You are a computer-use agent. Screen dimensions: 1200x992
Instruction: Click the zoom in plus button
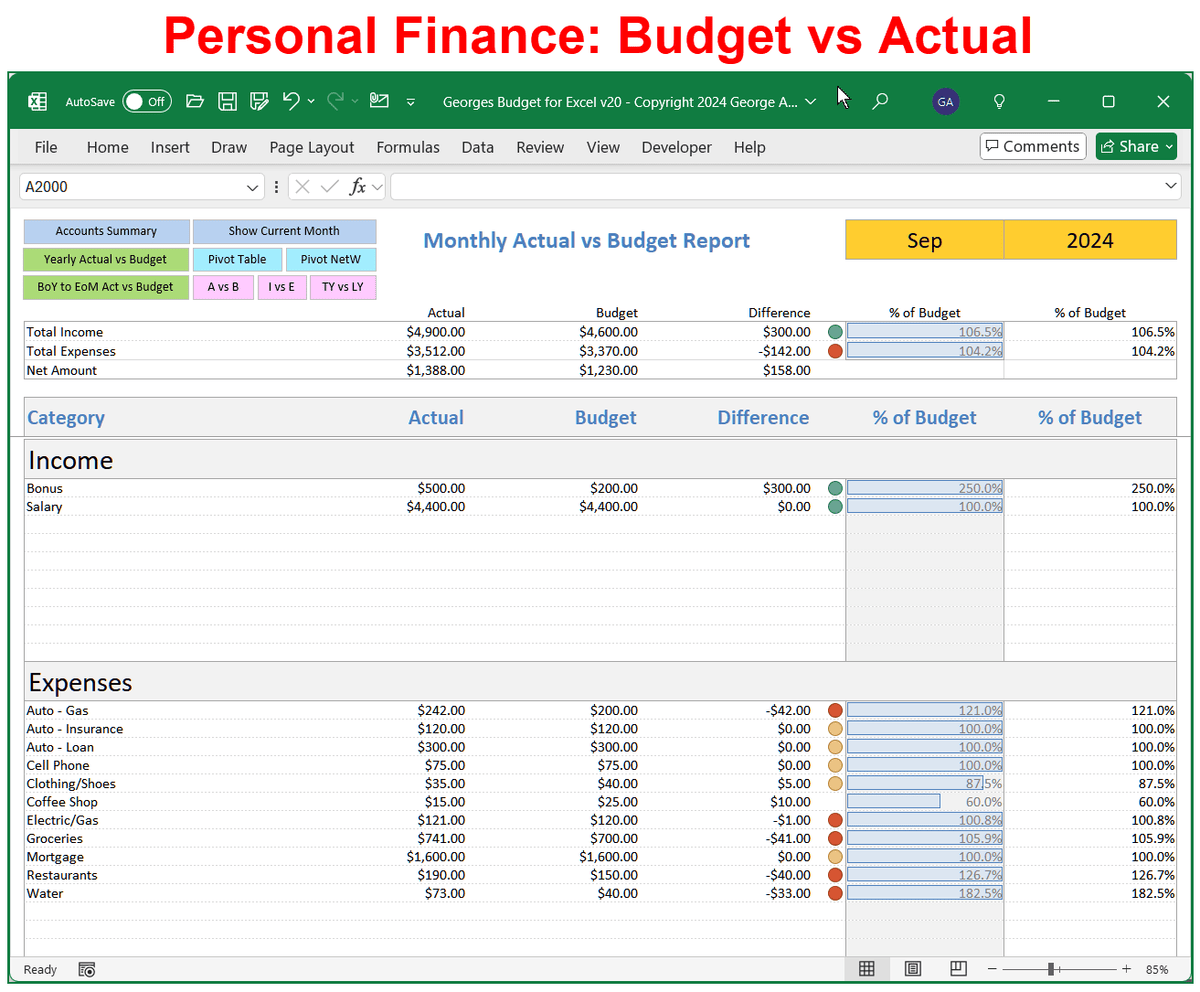(x=1126, y=969)
